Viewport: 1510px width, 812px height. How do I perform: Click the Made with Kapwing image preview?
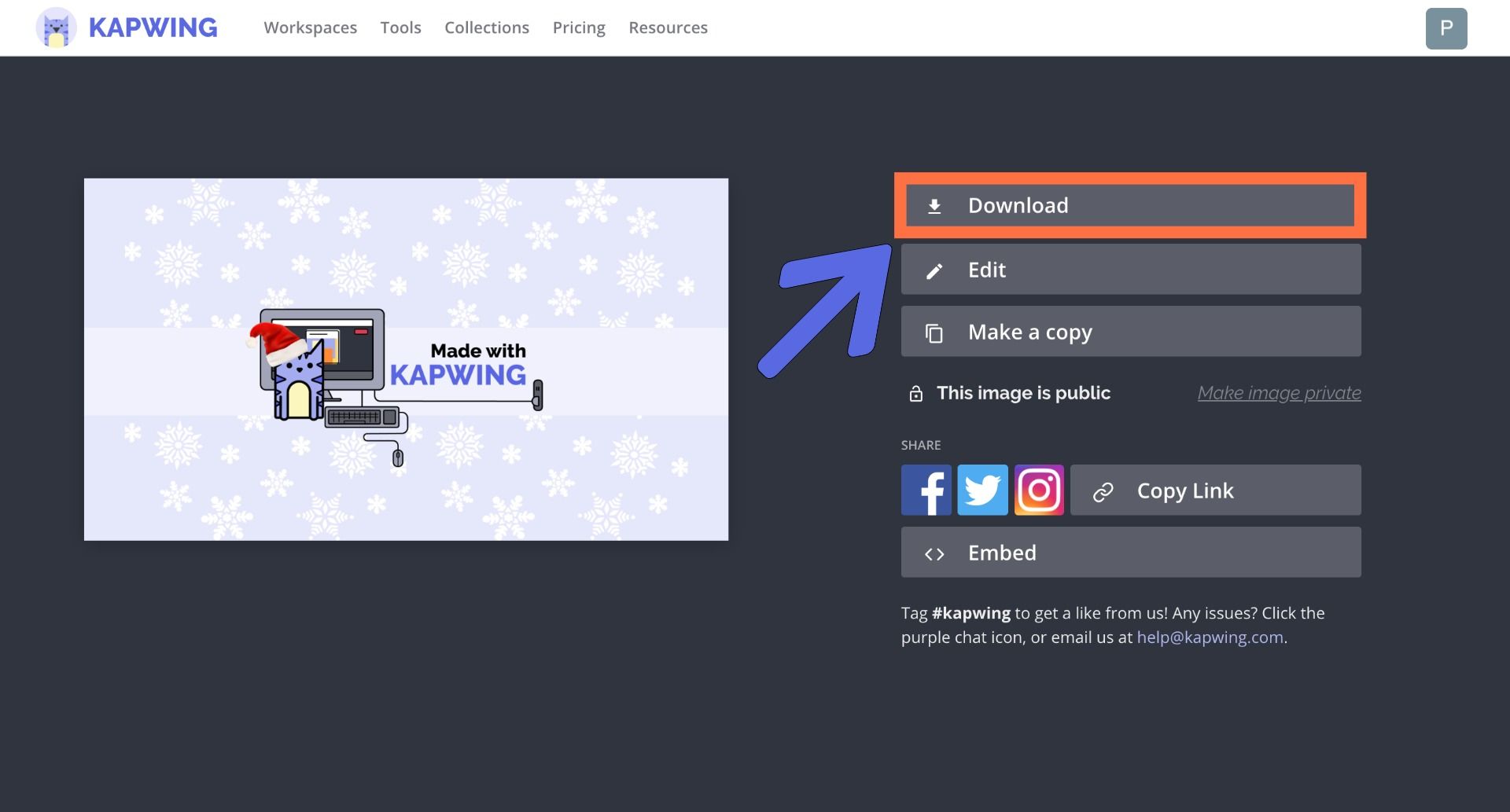(406, 359)
